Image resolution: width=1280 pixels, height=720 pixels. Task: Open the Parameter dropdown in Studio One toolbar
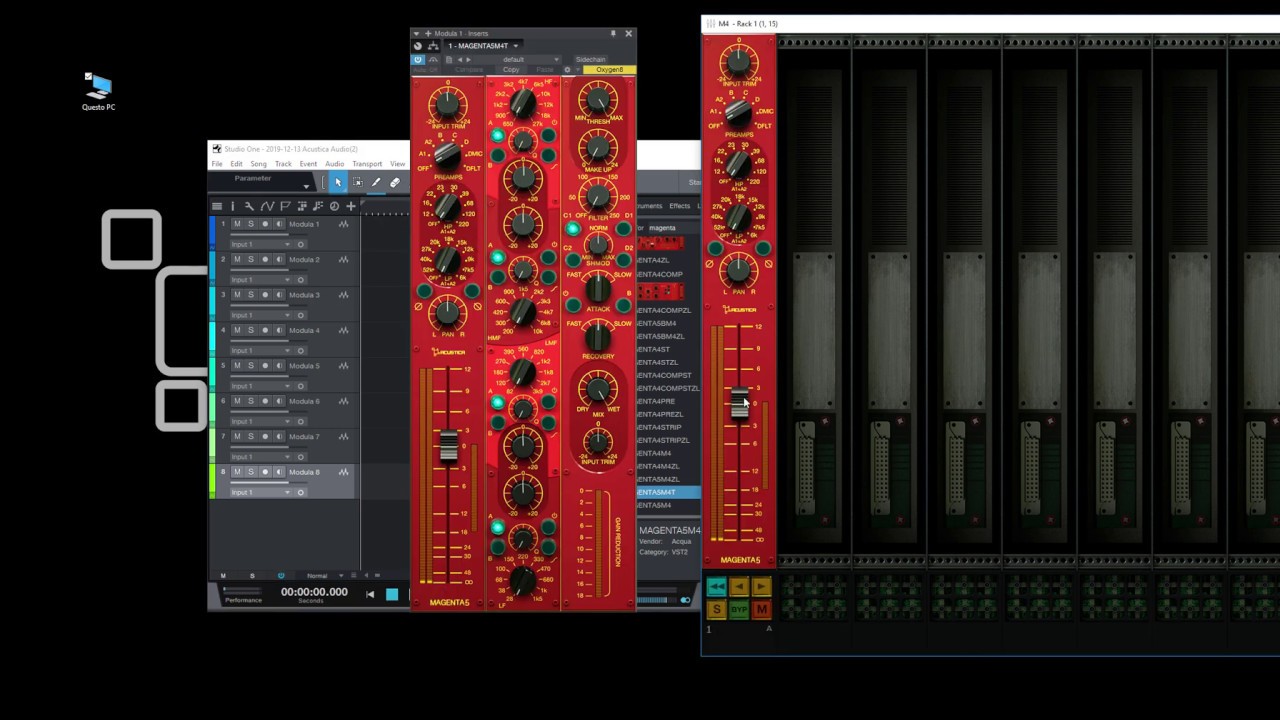tap(306, 186)
